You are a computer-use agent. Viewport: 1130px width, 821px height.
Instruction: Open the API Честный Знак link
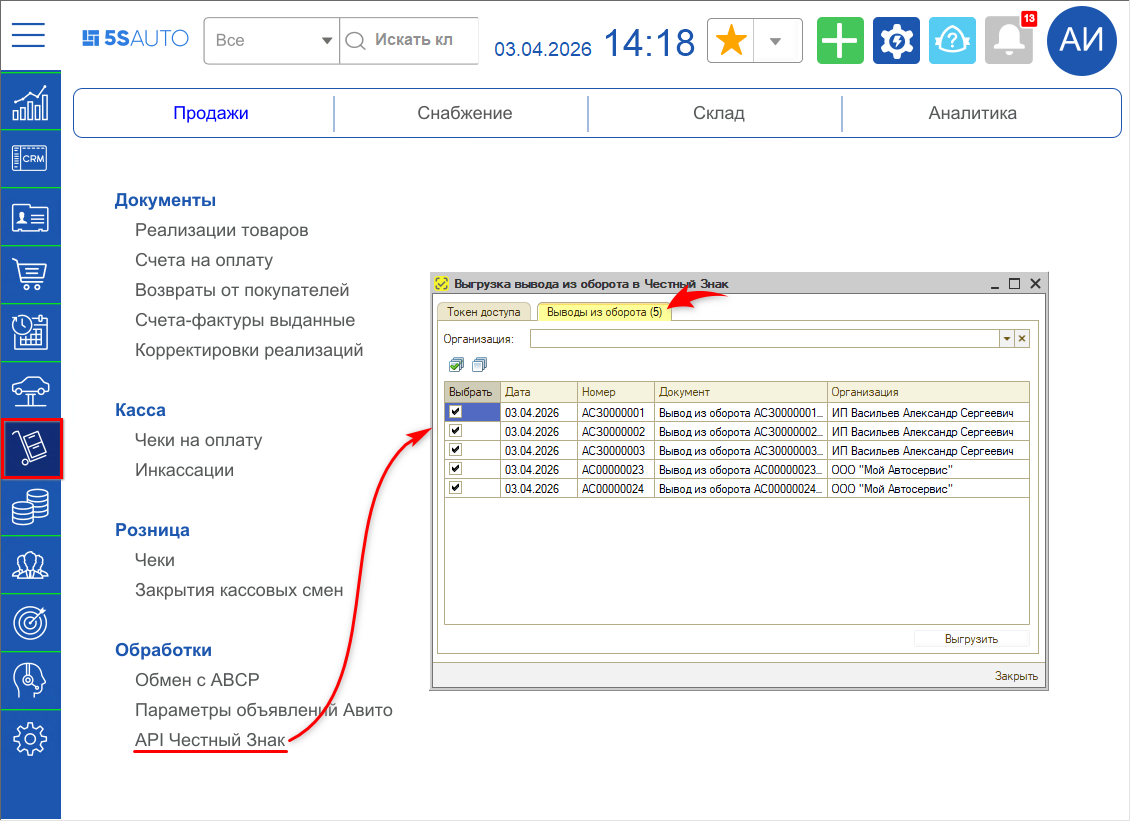tap(210, 740)
